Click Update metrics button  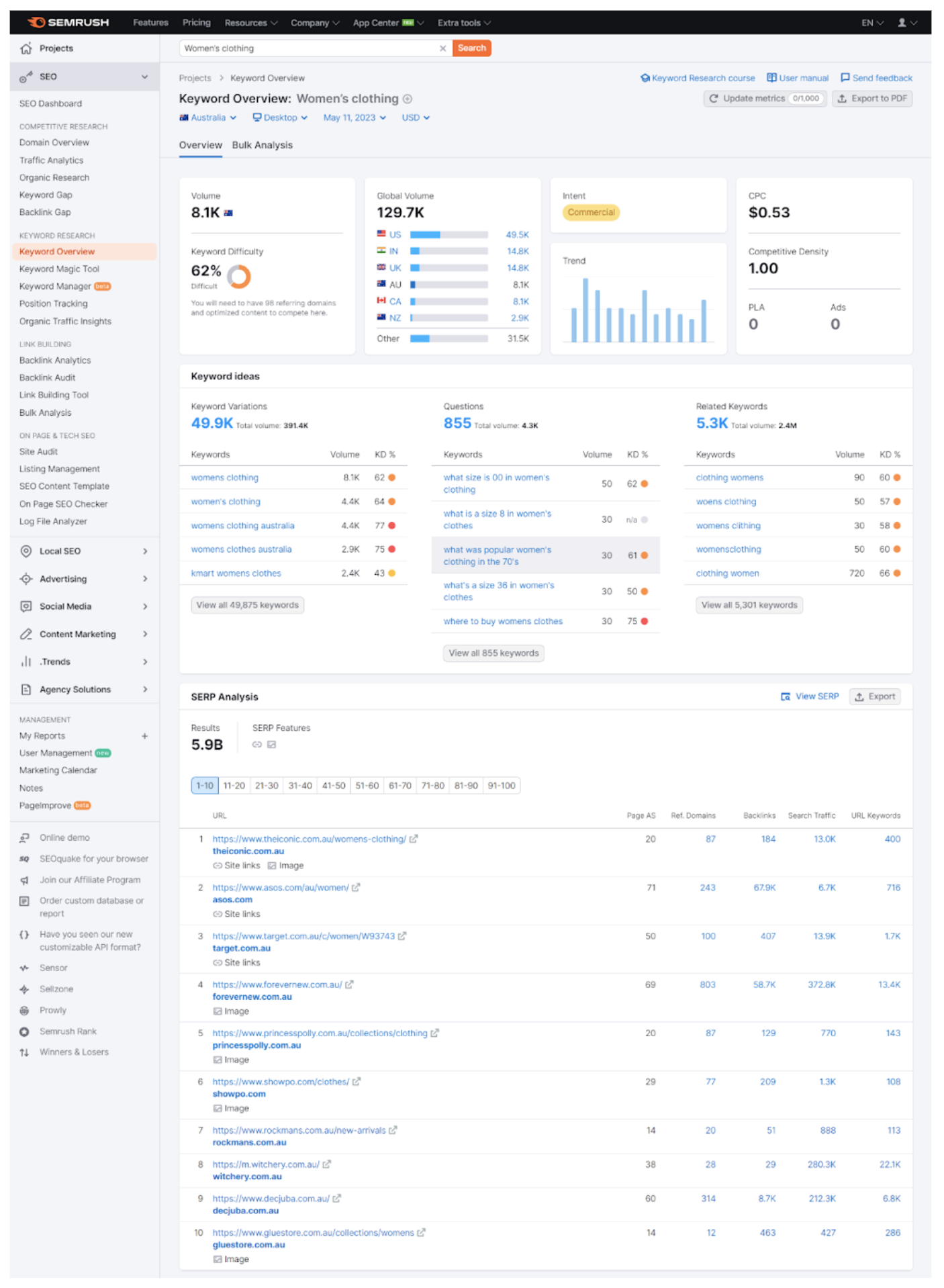[765, 99]
